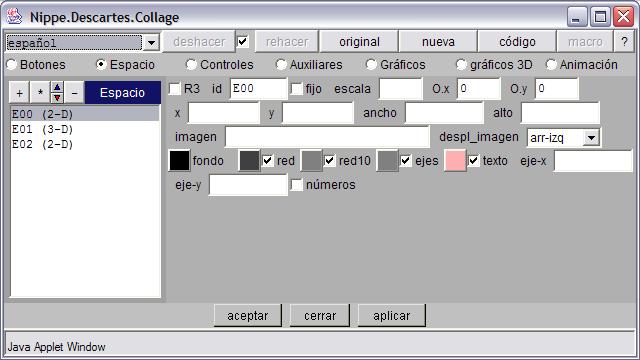Click the y position input field
The height and width of the screenshot is (360, 640).
318,113
